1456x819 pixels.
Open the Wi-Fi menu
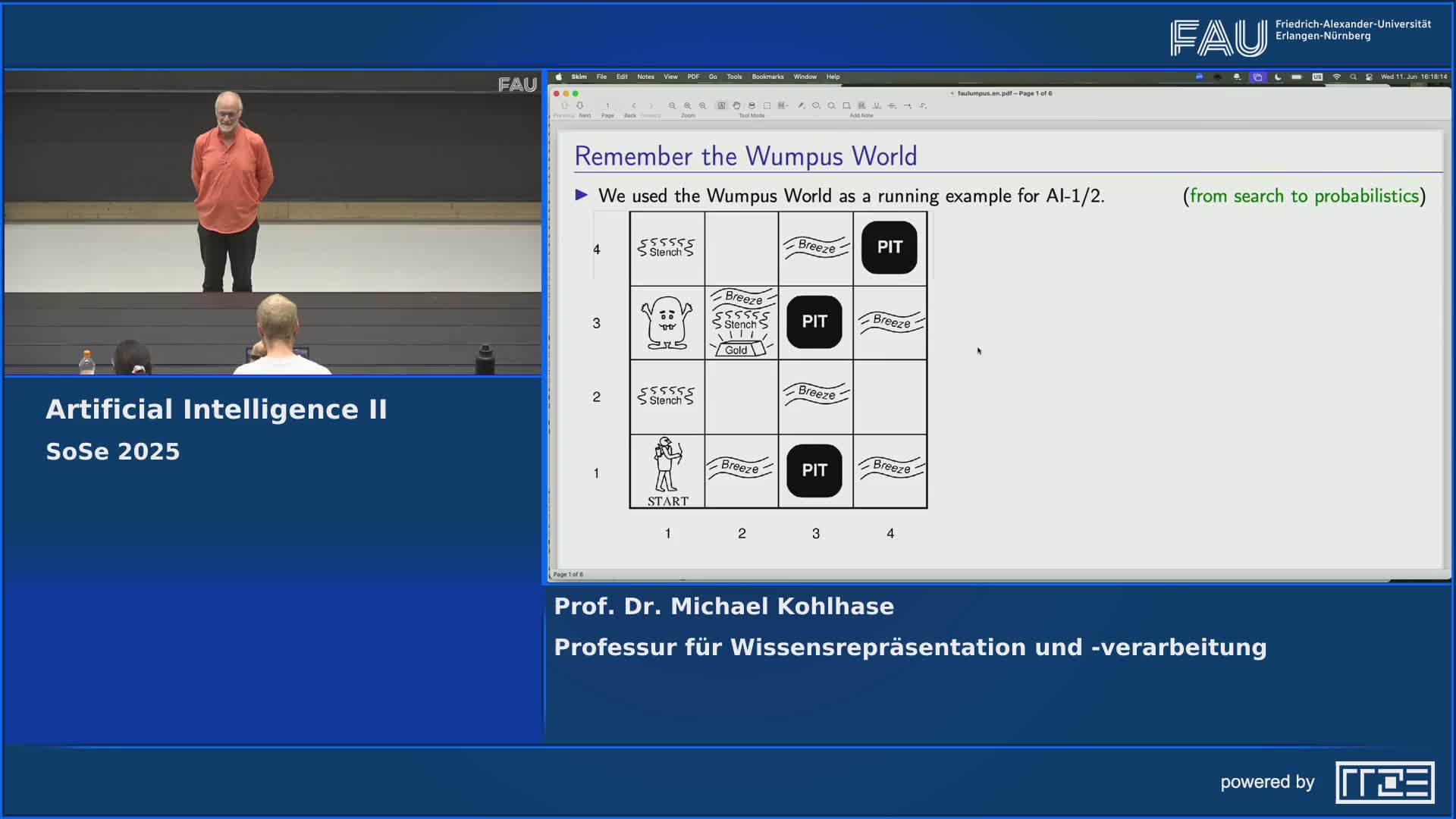[1336, 77]
